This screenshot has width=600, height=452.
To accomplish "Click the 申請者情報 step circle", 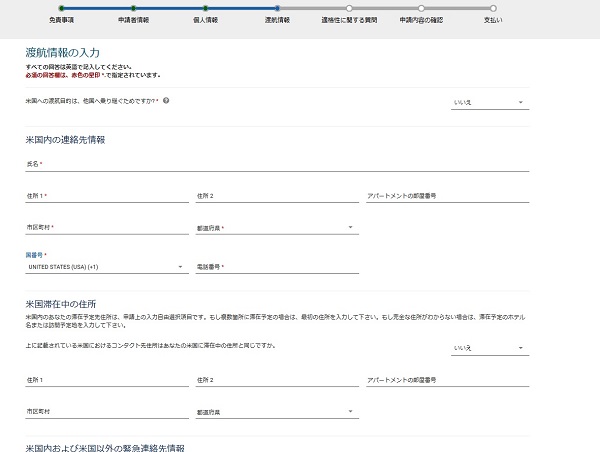I will pyautogui.click(x=133, y=8).
